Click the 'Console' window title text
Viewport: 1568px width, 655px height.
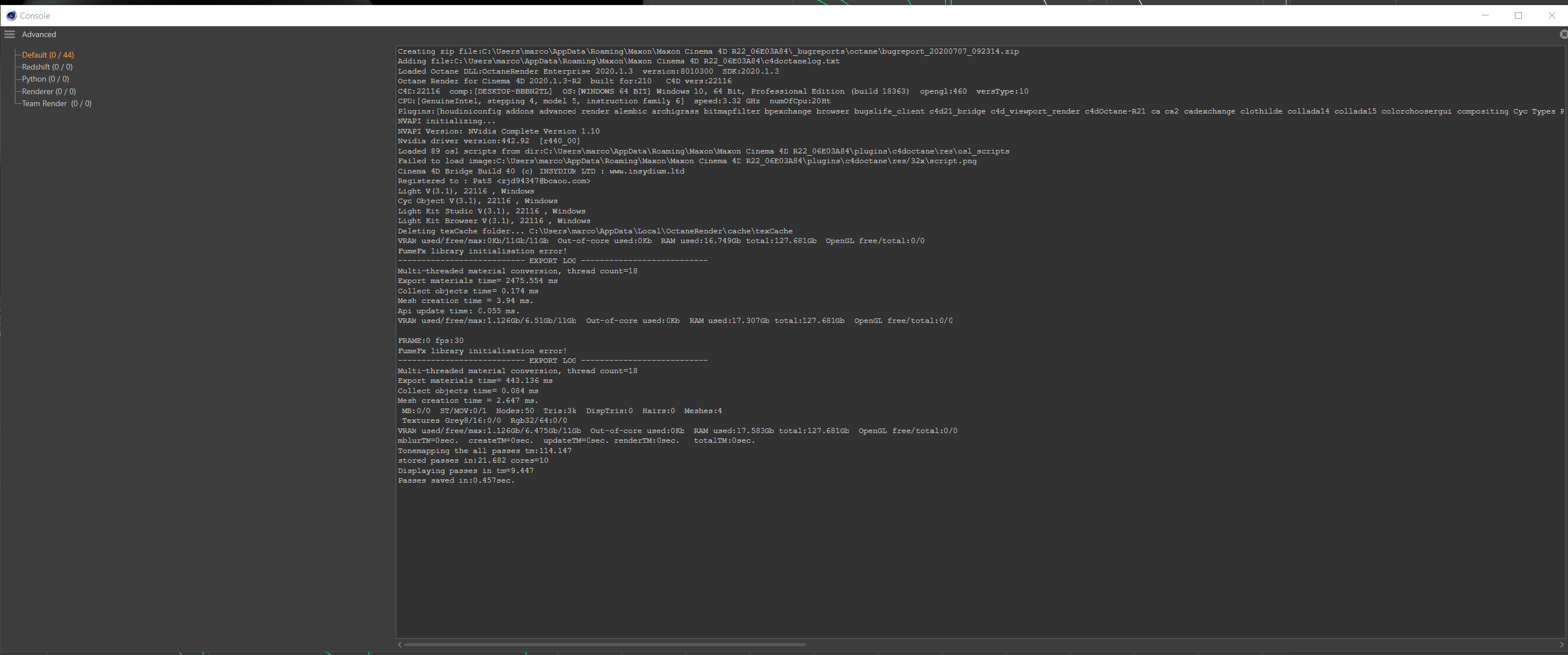coord(35,15)
